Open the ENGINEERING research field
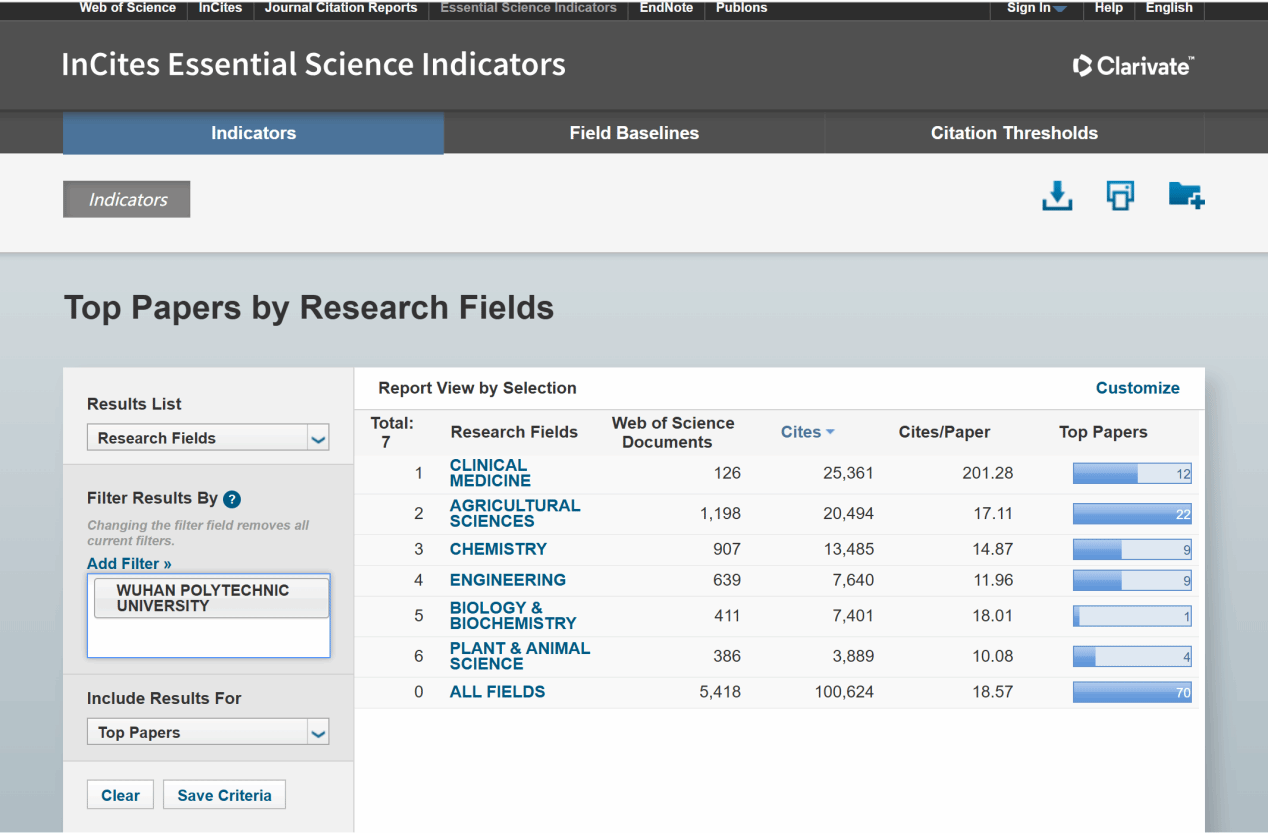The width and height of the screenshot is (1268, 833). [x=507, y=580]
